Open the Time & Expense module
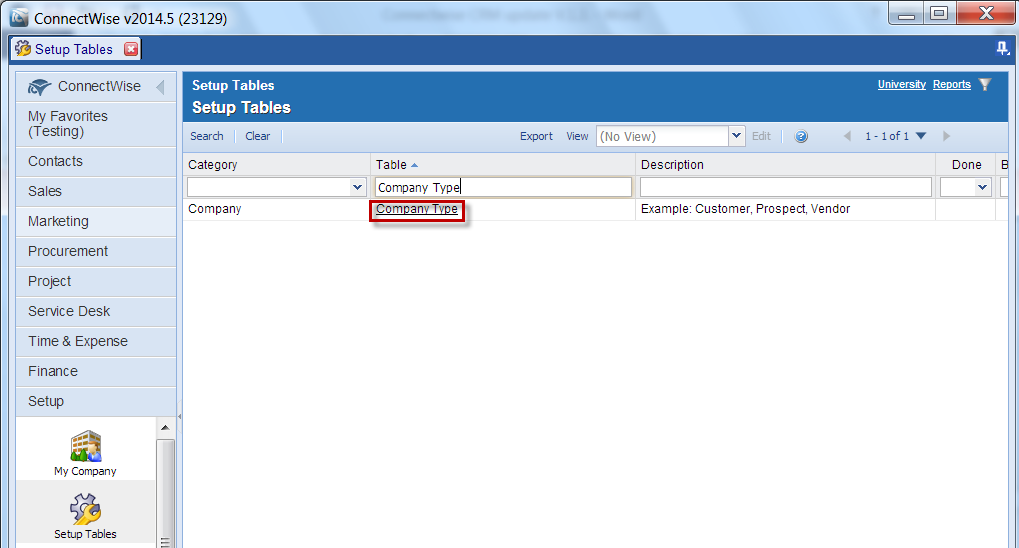The image size is (1019, 548). [x=96, y=341]
